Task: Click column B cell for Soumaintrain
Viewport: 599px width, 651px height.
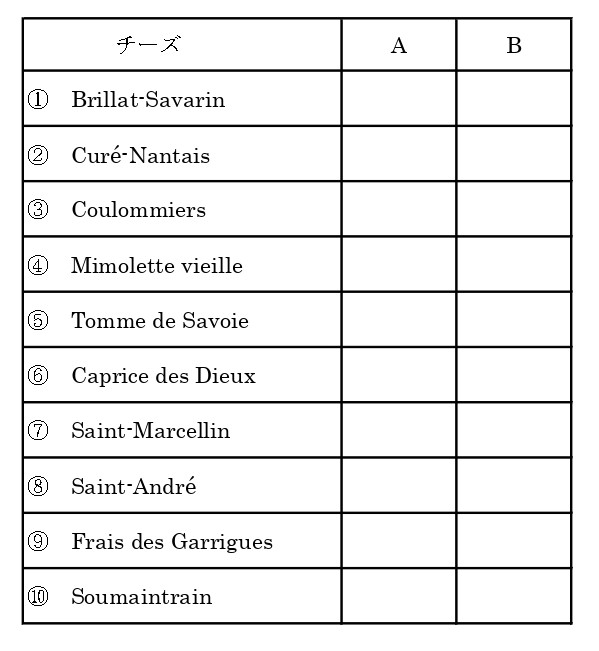Action: coord(514,596)
